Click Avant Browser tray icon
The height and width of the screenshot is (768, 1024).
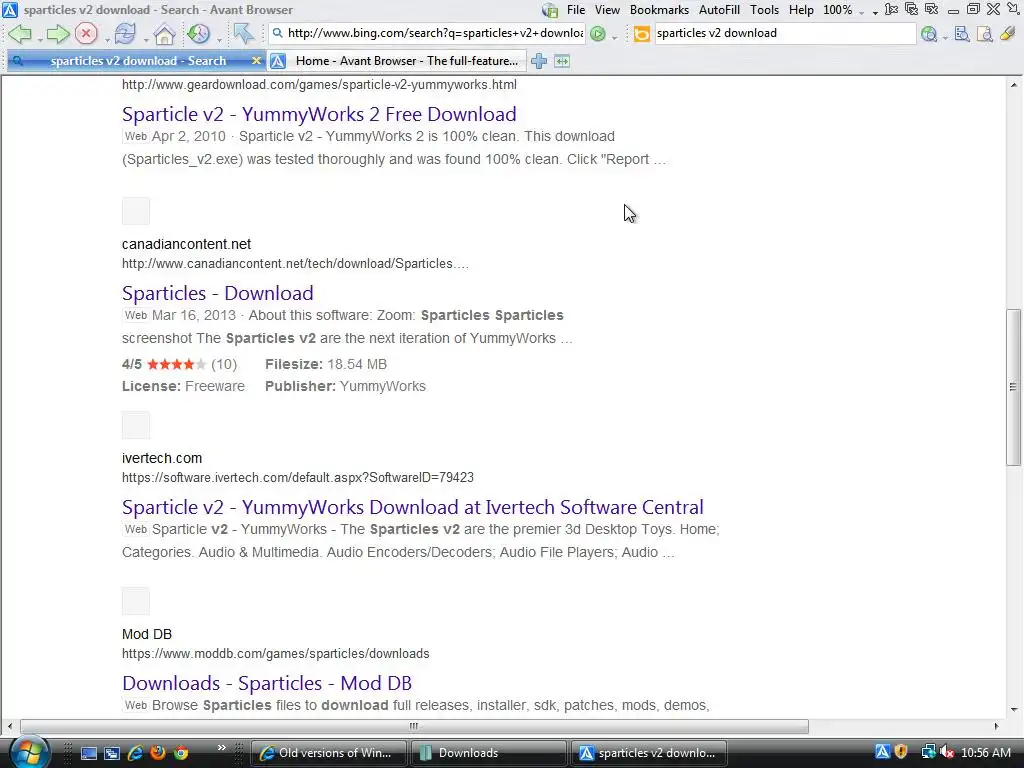882,752
